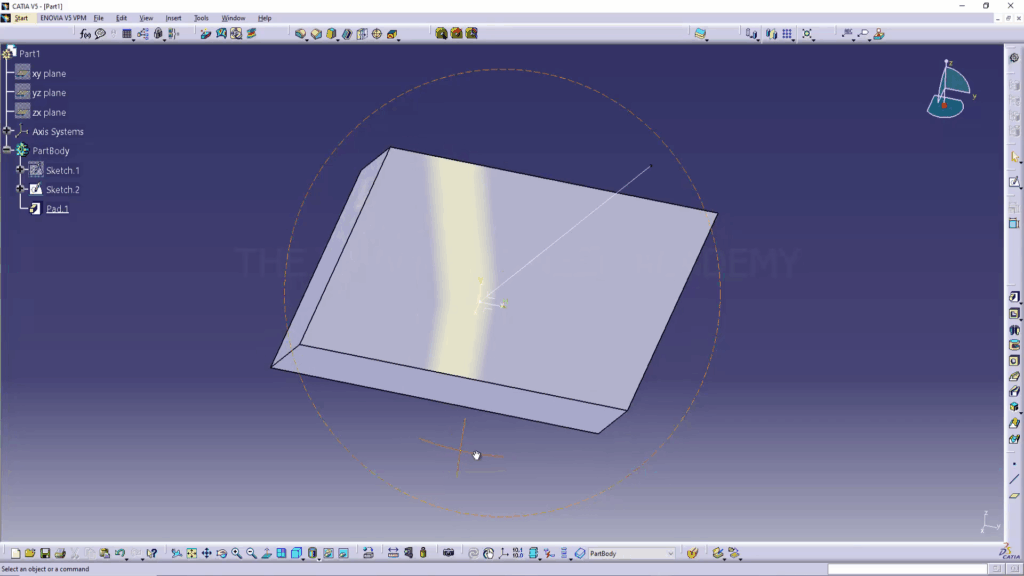The image size is (1024, 576).
Task: Click the Start menu button
Action: 20,18
